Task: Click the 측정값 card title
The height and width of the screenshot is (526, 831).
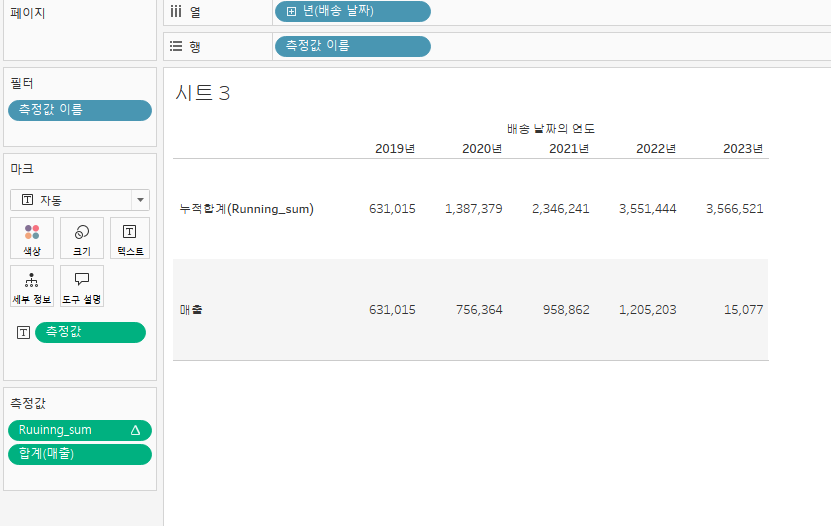Action: [28, 403]
